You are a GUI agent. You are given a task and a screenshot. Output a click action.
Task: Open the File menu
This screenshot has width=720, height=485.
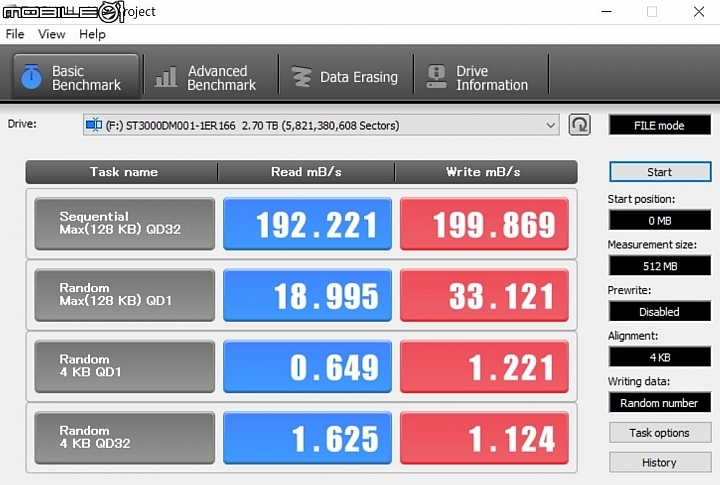(15, 34)
